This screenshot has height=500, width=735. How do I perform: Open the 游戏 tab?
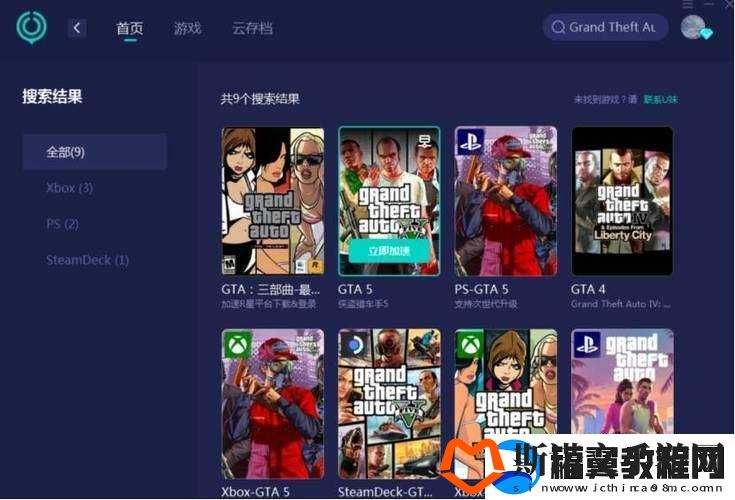point(188,29)
